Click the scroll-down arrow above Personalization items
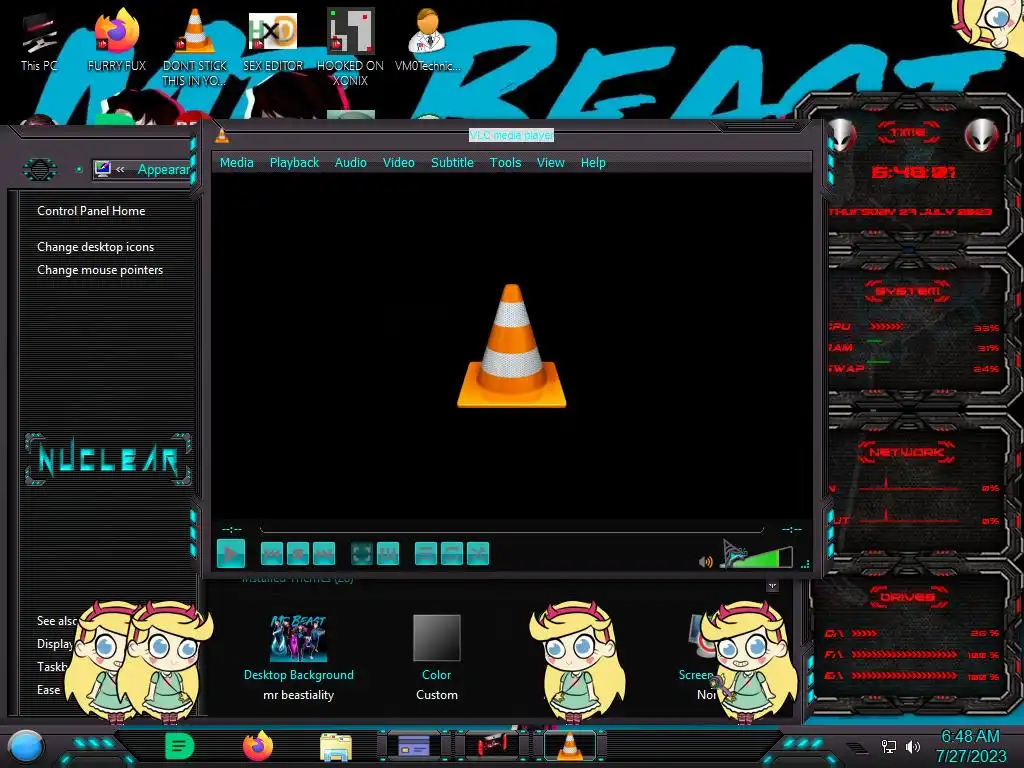Screen dimensions: 1024x768 click(x=772, y=585)
